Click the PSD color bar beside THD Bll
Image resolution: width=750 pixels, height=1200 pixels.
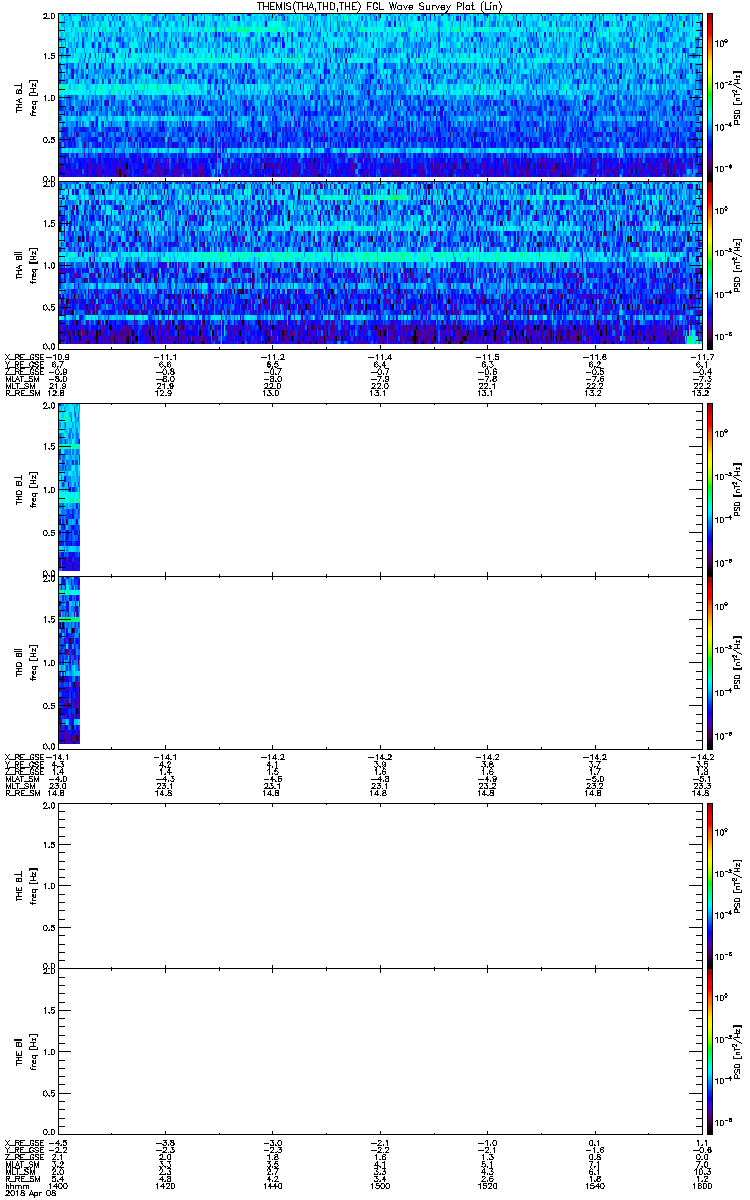coord(710,661)
